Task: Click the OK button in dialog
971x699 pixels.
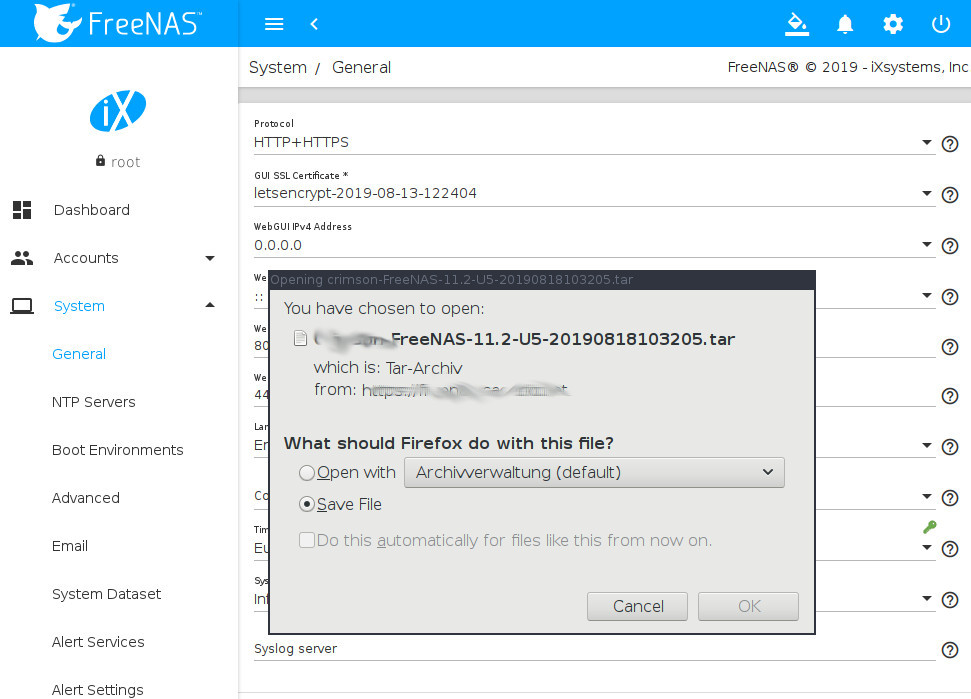Action: [748, 606]
